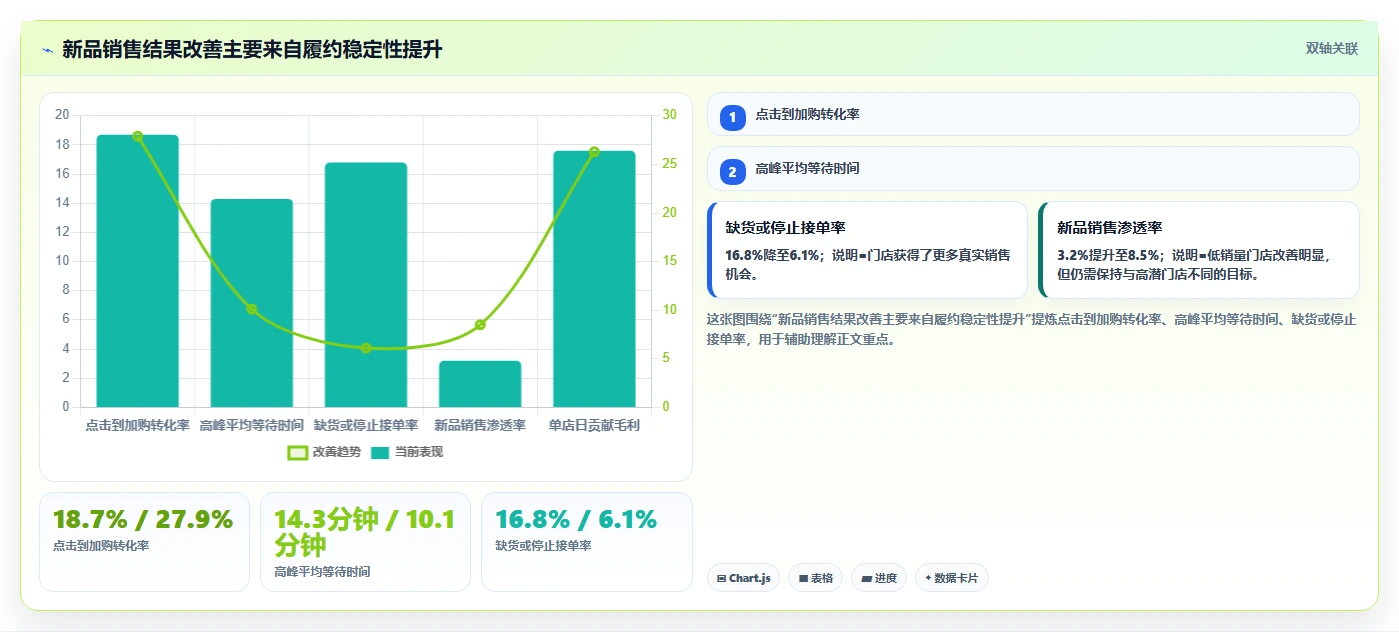The width and height of the screenshot is (1399, 632).
Task: Click the lightning icon beside the title
Action: (x=47, y=50)
